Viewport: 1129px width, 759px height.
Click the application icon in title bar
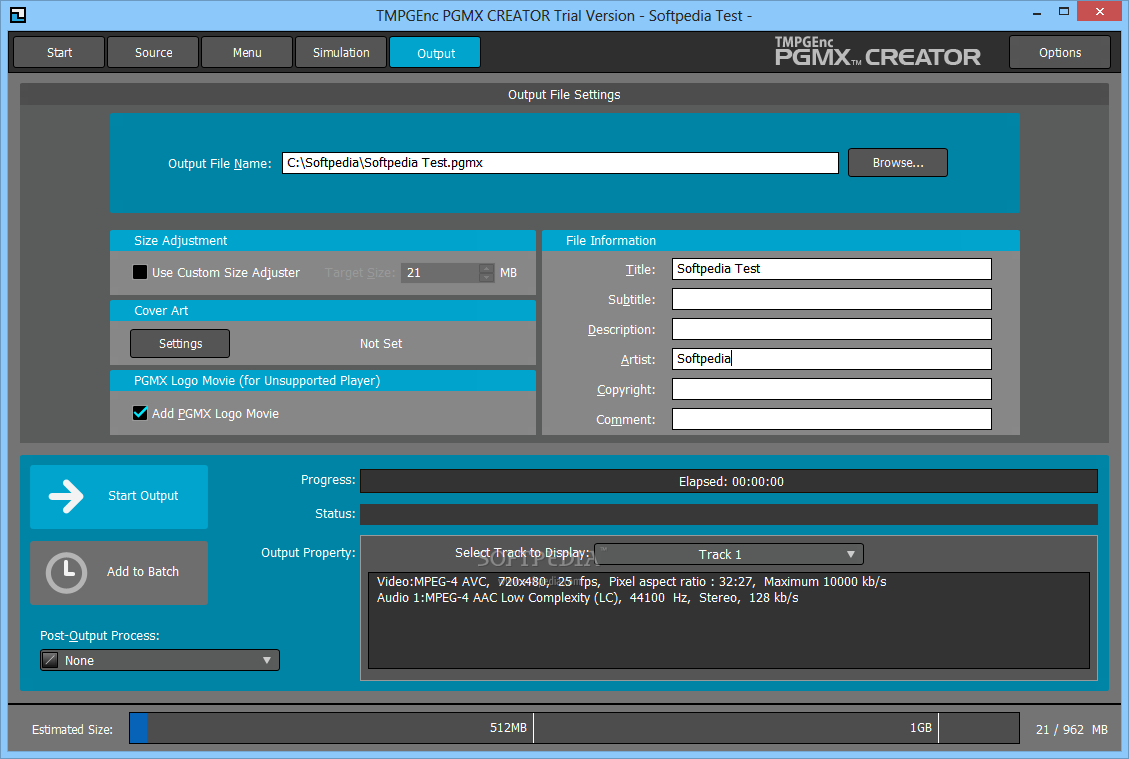point(17,14)
